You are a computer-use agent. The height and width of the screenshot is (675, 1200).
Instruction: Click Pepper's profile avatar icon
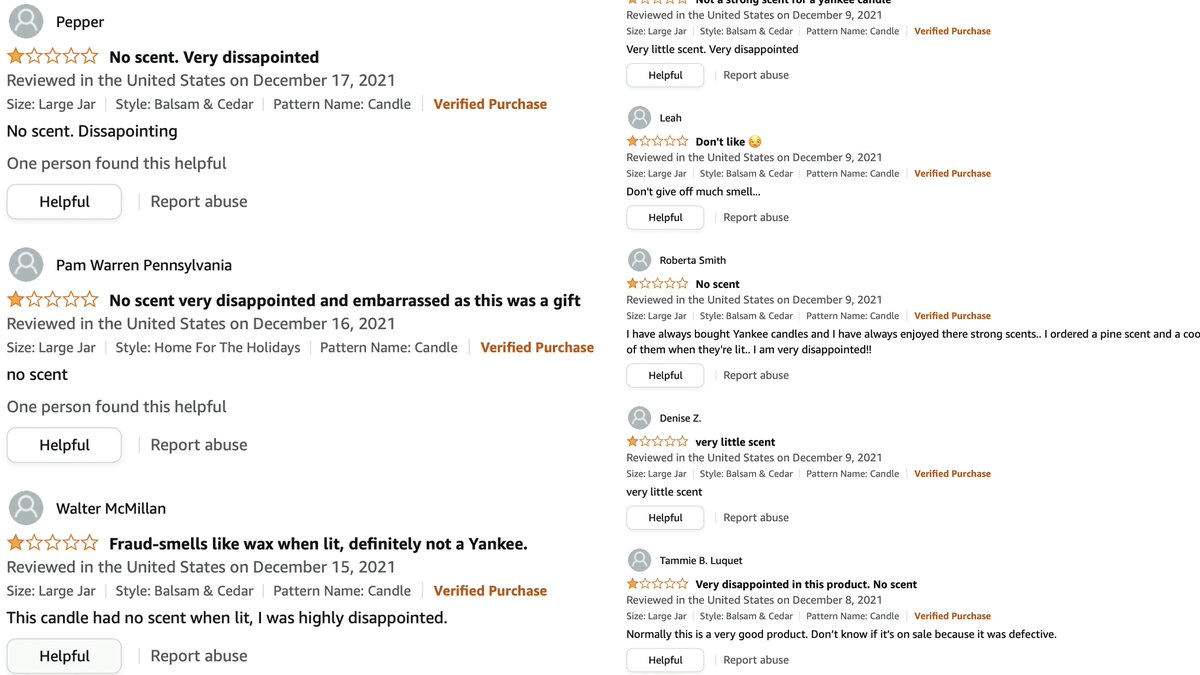pos(25,21)
